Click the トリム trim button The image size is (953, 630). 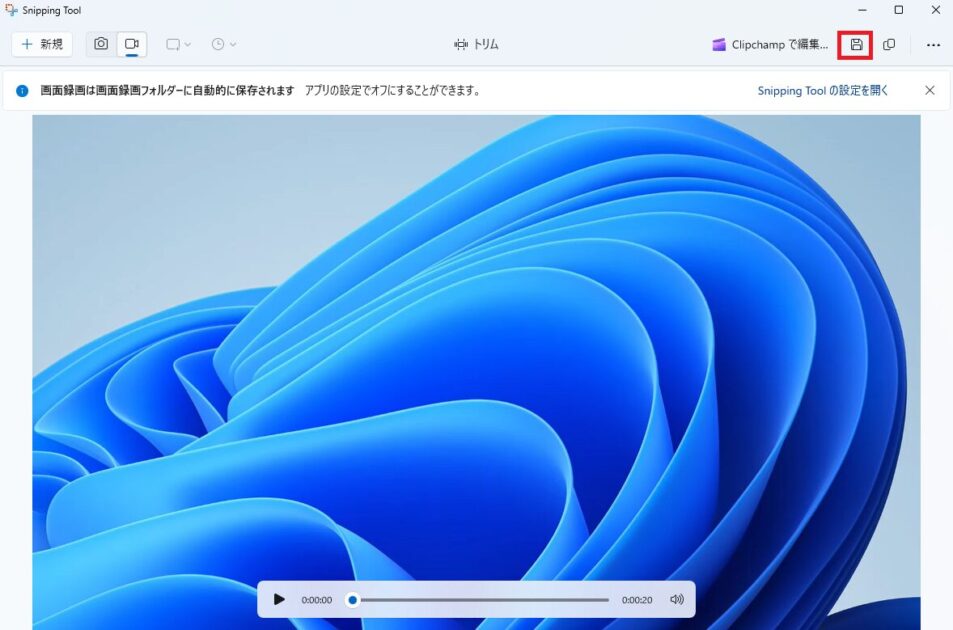[x=476, y=44]
